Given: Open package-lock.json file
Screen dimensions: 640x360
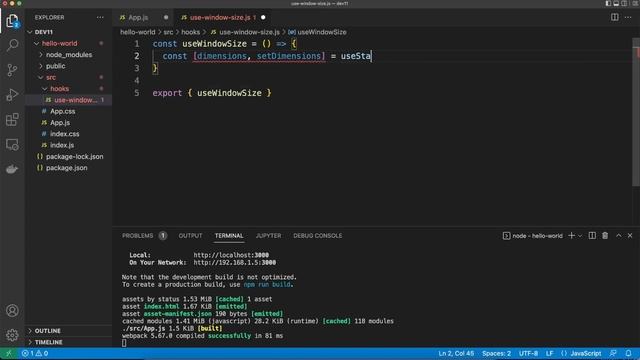Looking at the screenshot, I should pyautogui.click(x=74, y=156).
